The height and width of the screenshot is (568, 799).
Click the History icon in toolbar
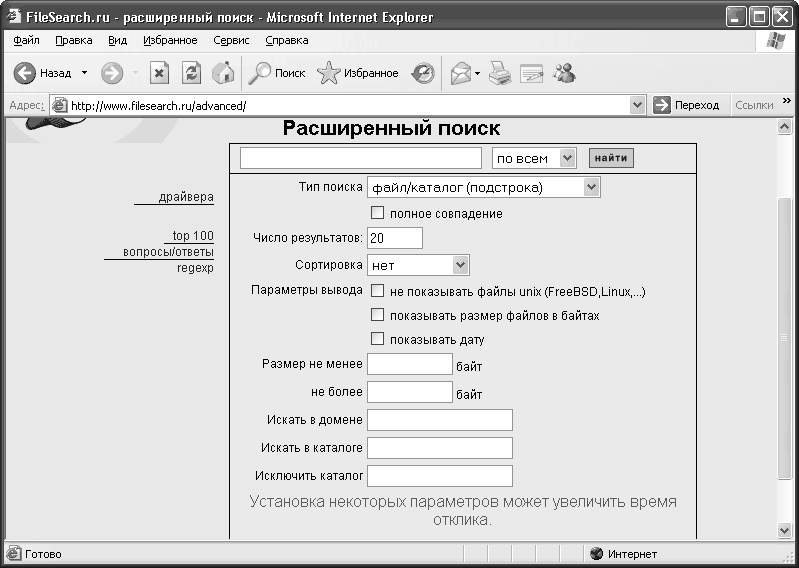424,73
